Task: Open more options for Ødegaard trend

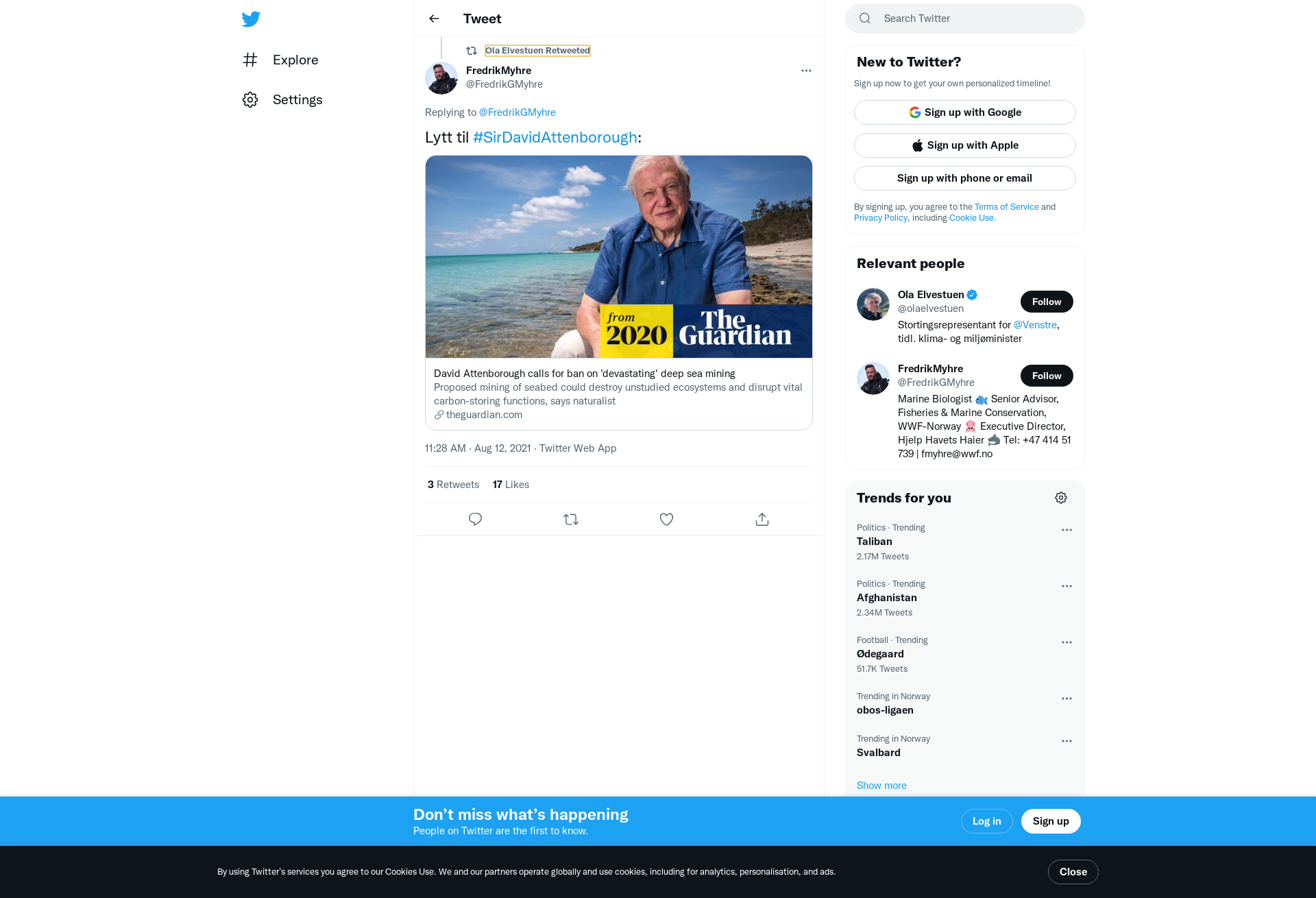Action: click(x=1067, y=642)
